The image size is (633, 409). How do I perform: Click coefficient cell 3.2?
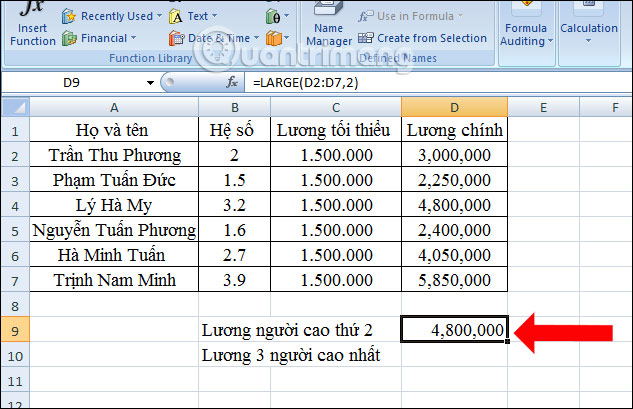tap(235, 205)
